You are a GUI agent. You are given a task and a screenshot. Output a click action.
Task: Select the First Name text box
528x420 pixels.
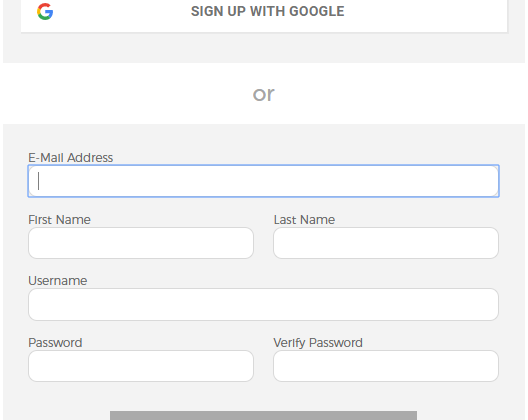click(x=141, y=243)
